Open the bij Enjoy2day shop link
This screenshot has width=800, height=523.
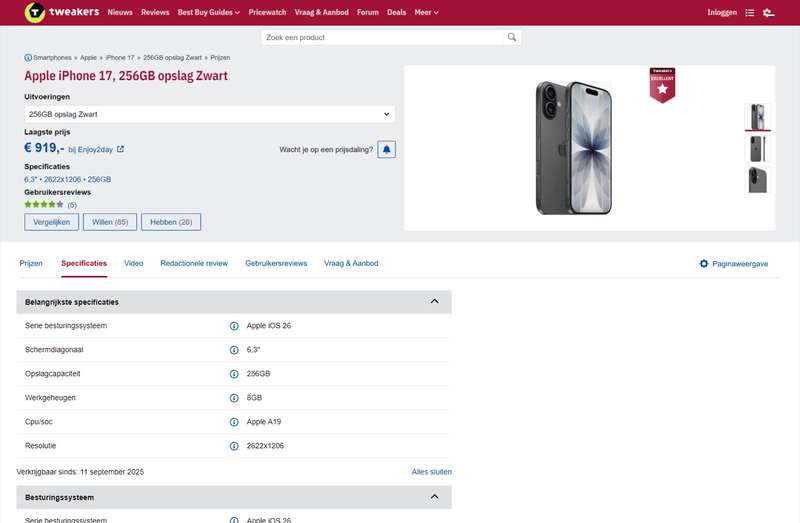coord(90,150)
